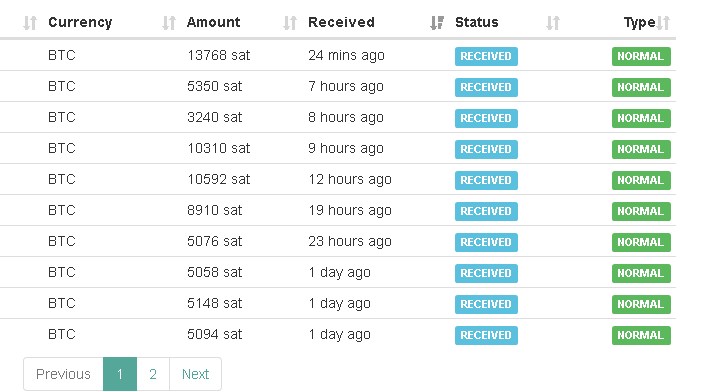Select the 10592 sat amount cell
The image size is (712, 392).
pos(219,179)
